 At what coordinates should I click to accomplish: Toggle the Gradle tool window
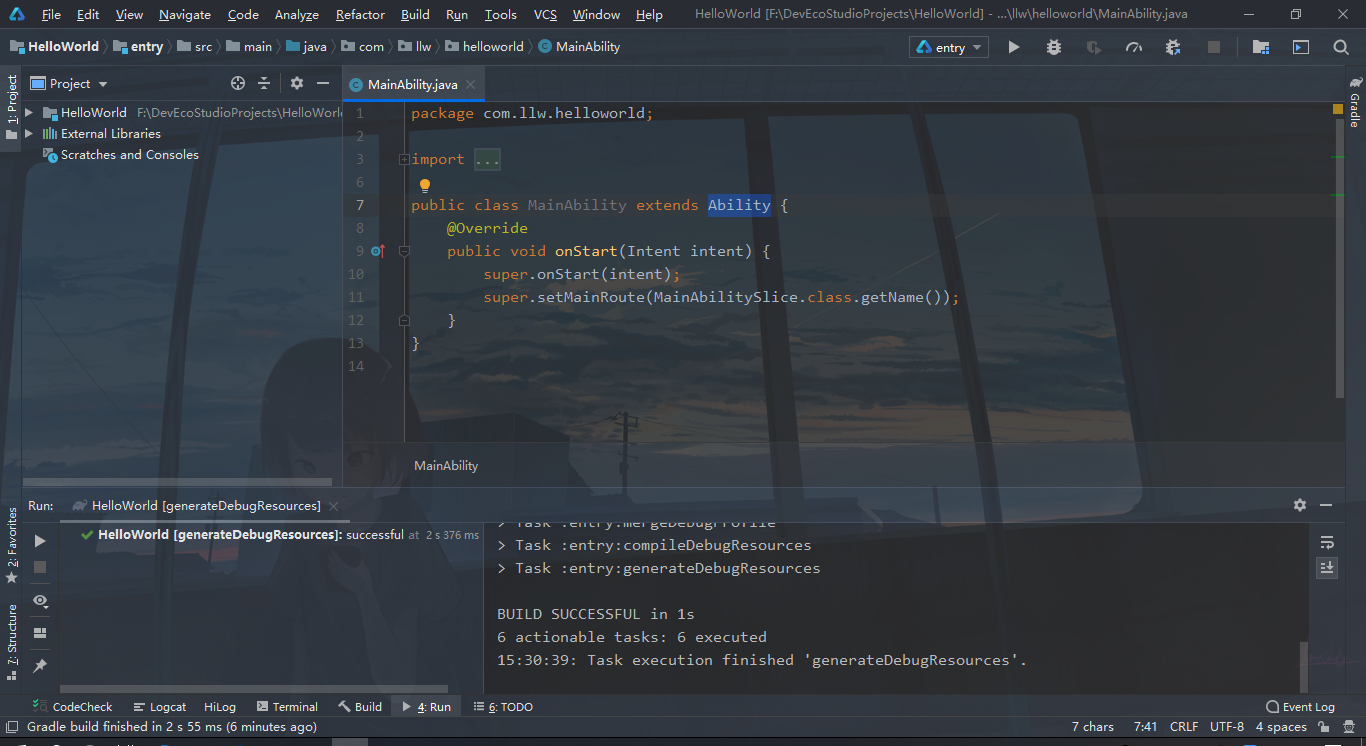[1354, 102]
